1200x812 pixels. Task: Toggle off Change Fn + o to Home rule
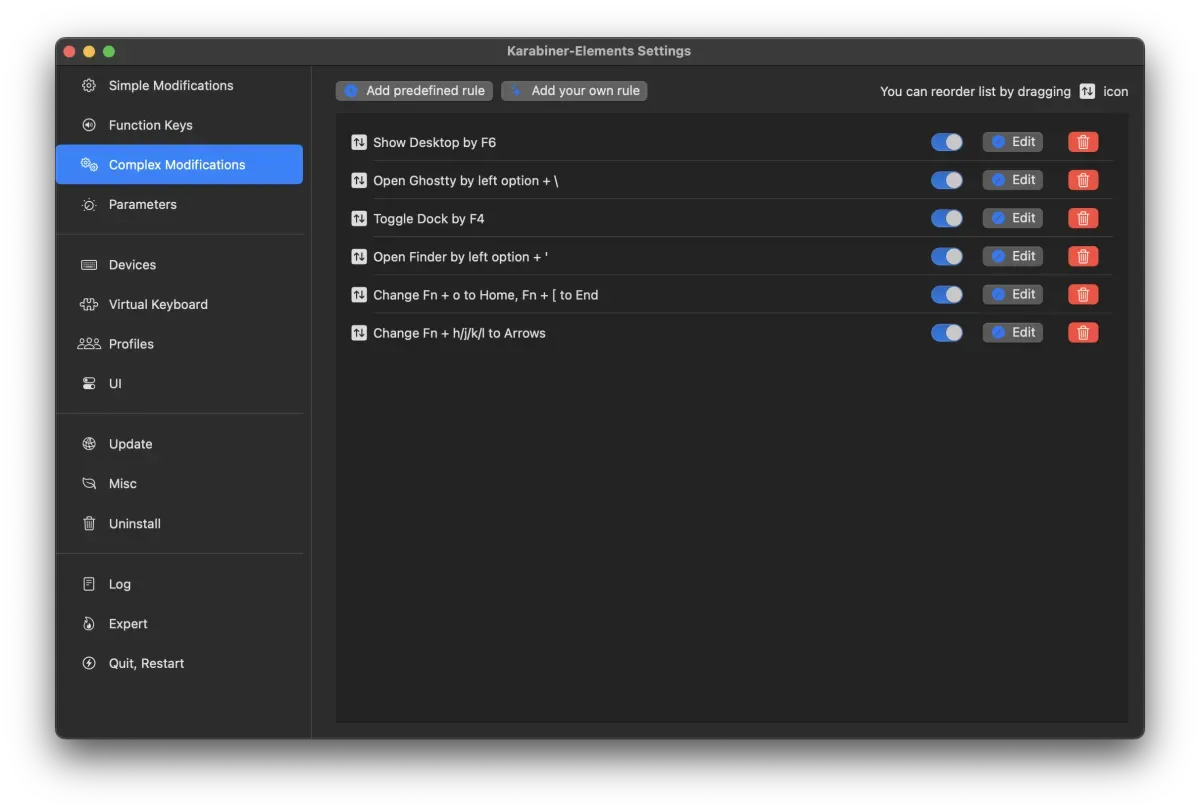point(946,295)
